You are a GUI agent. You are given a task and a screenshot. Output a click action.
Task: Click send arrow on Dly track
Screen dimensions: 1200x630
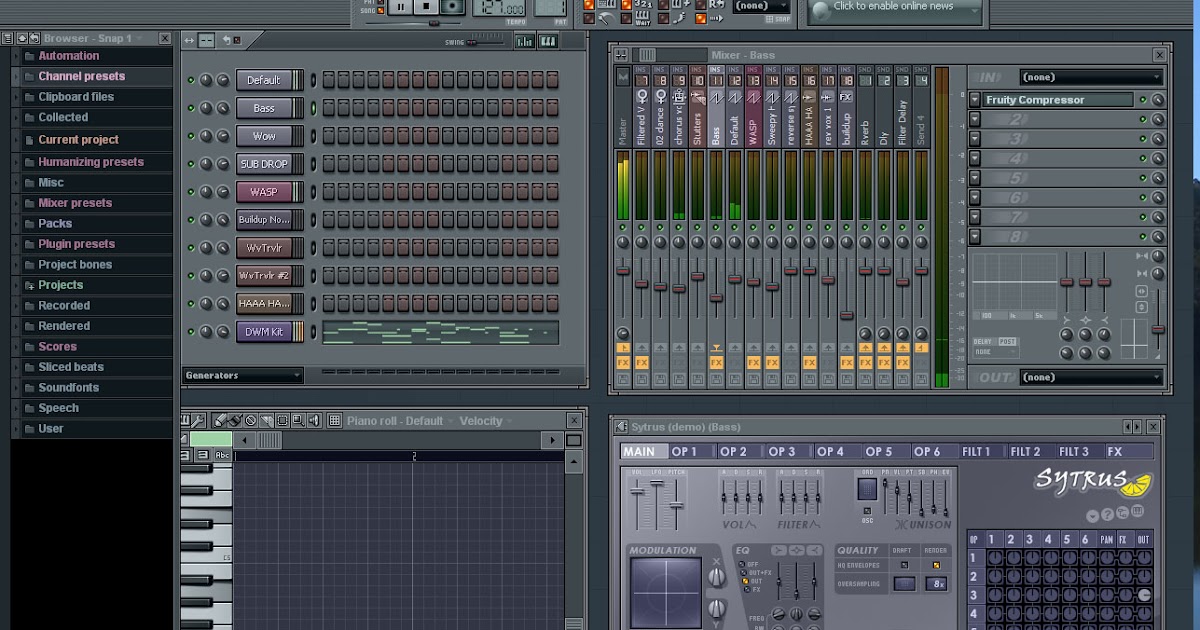pos(884,347)
